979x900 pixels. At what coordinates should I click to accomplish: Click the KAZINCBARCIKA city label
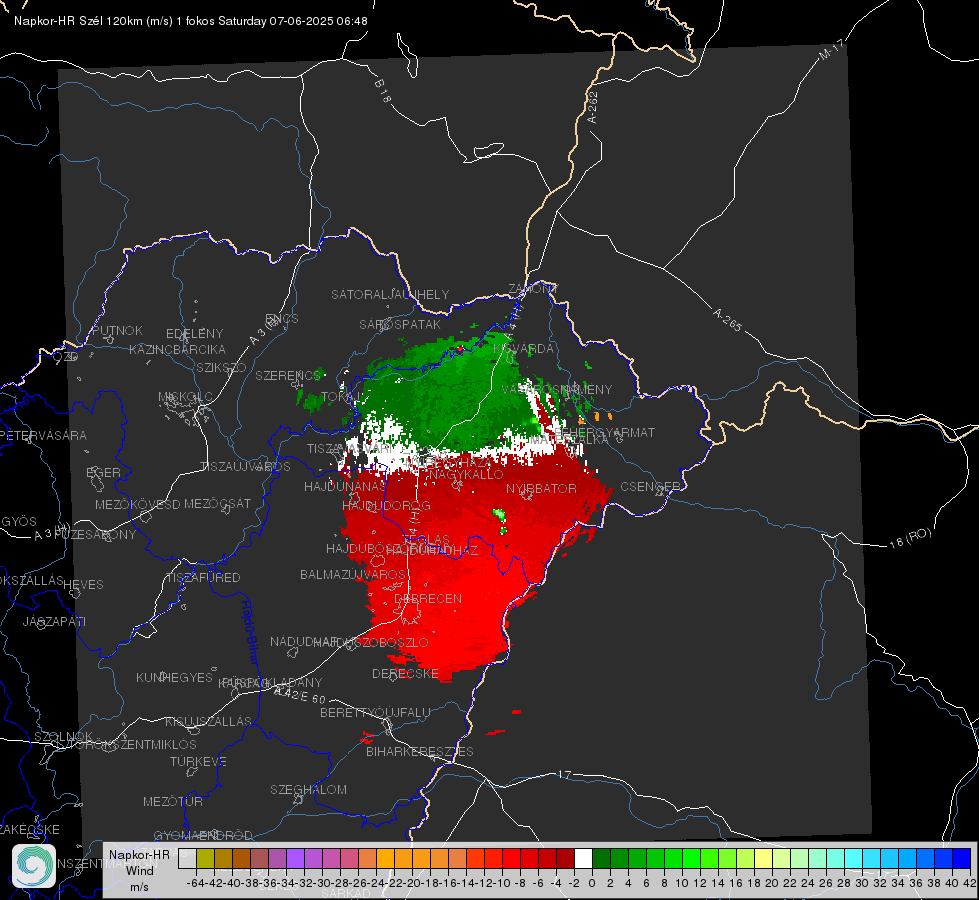pos(177,349)
